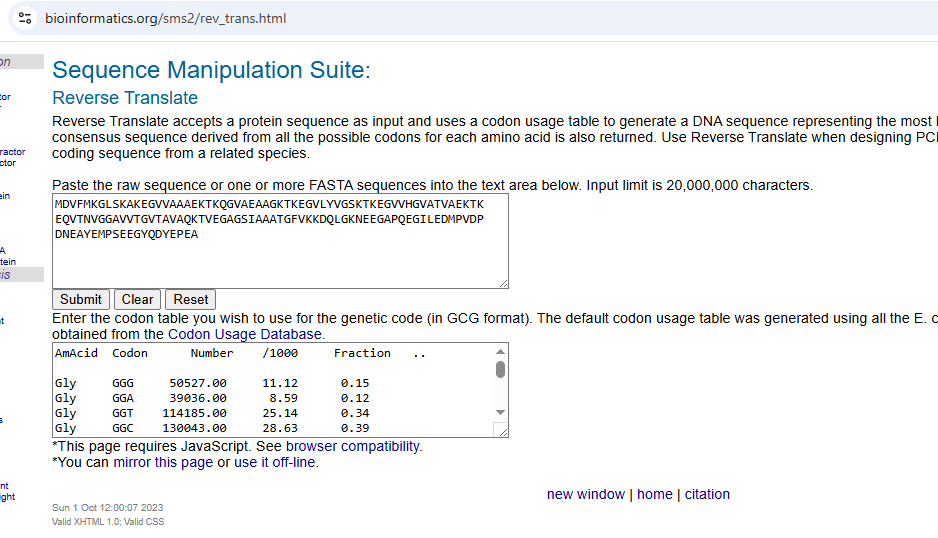The image size is (938, 538).
Task: Click resize handle of protein sequence box
Action: [502, 282]
